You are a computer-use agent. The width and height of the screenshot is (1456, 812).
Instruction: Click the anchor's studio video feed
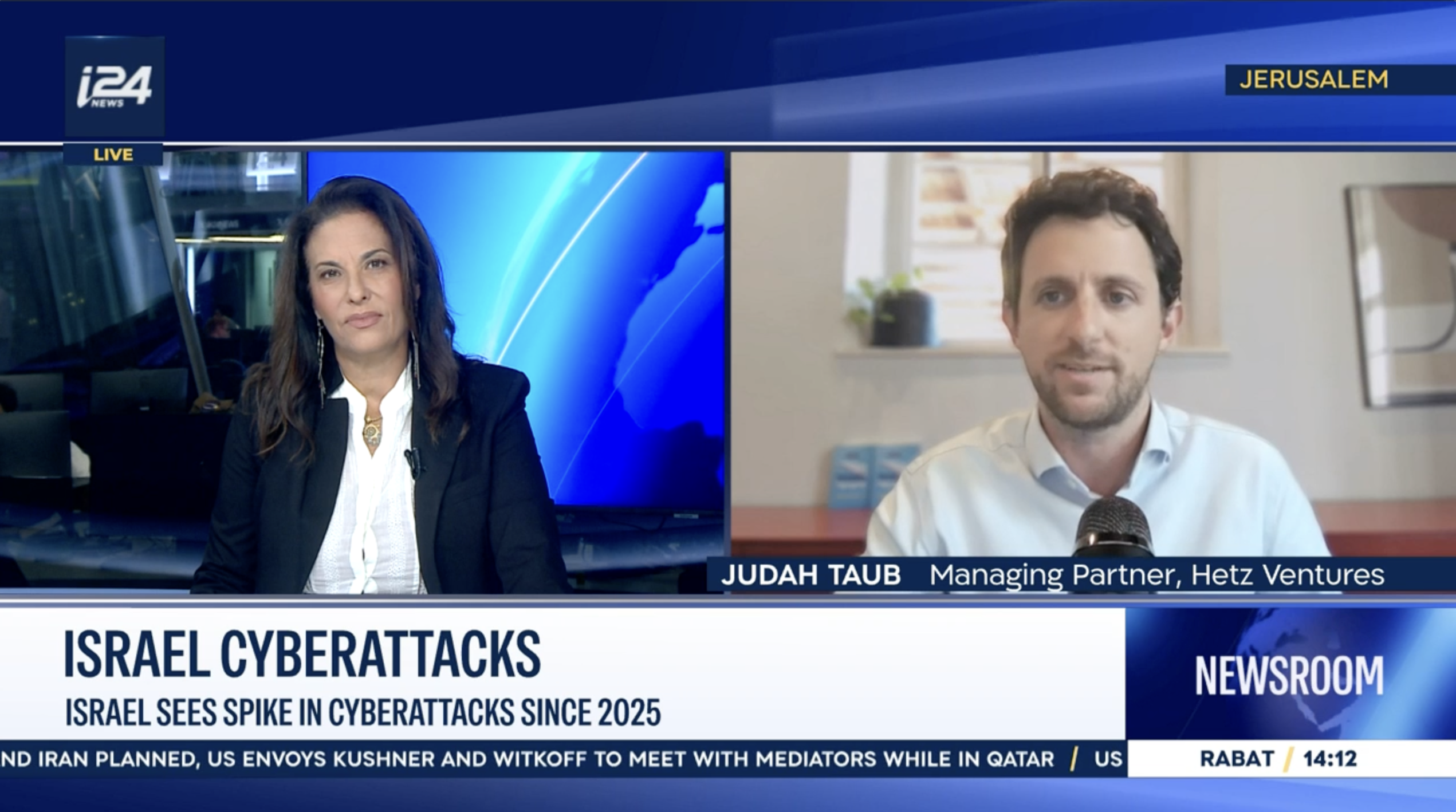click(362, 372)
